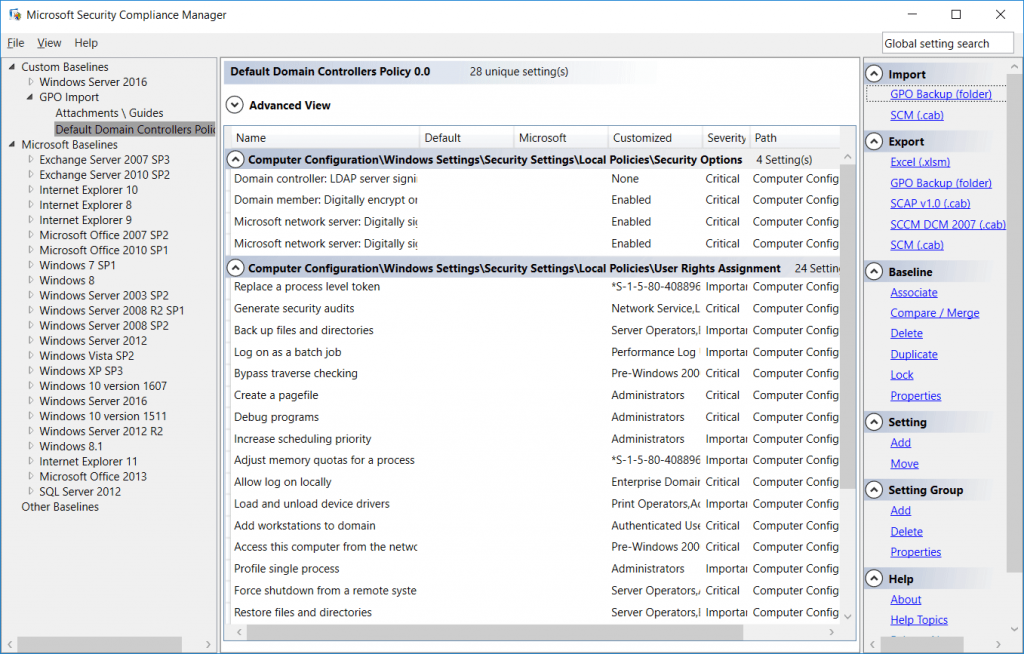Collapse the User Rights Assignment group
Image resolution: width=1024 pixels, height=654 pixels.
click(x=235, y=267)
